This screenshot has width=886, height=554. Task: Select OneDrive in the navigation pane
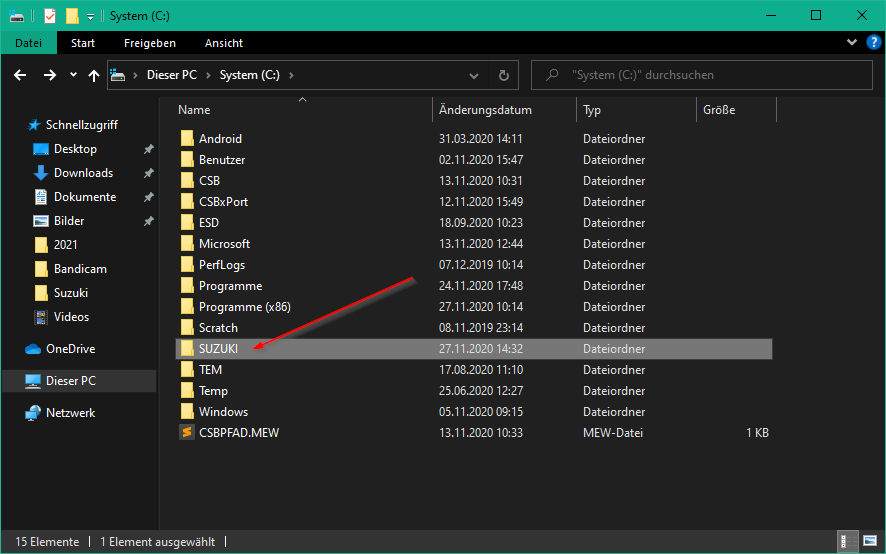(x=71, y=349)
